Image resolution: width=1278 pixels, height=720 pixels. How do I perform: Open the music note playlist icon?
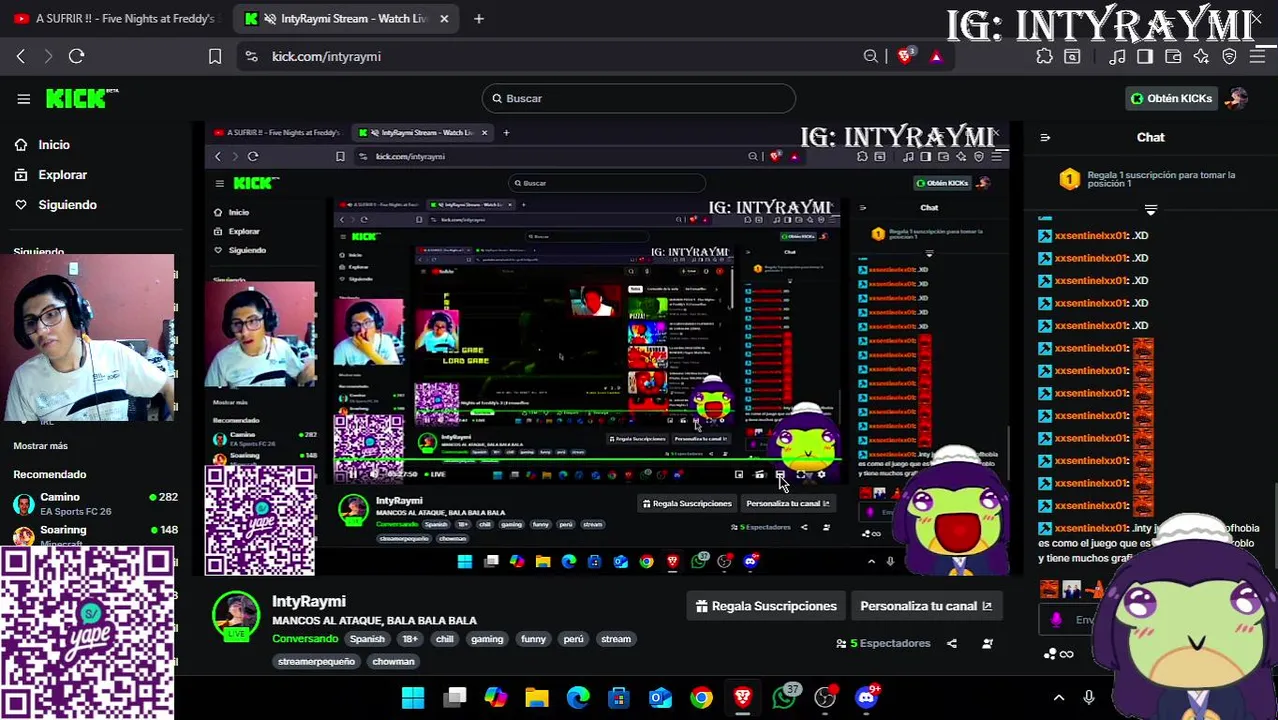pos(1117,57)
